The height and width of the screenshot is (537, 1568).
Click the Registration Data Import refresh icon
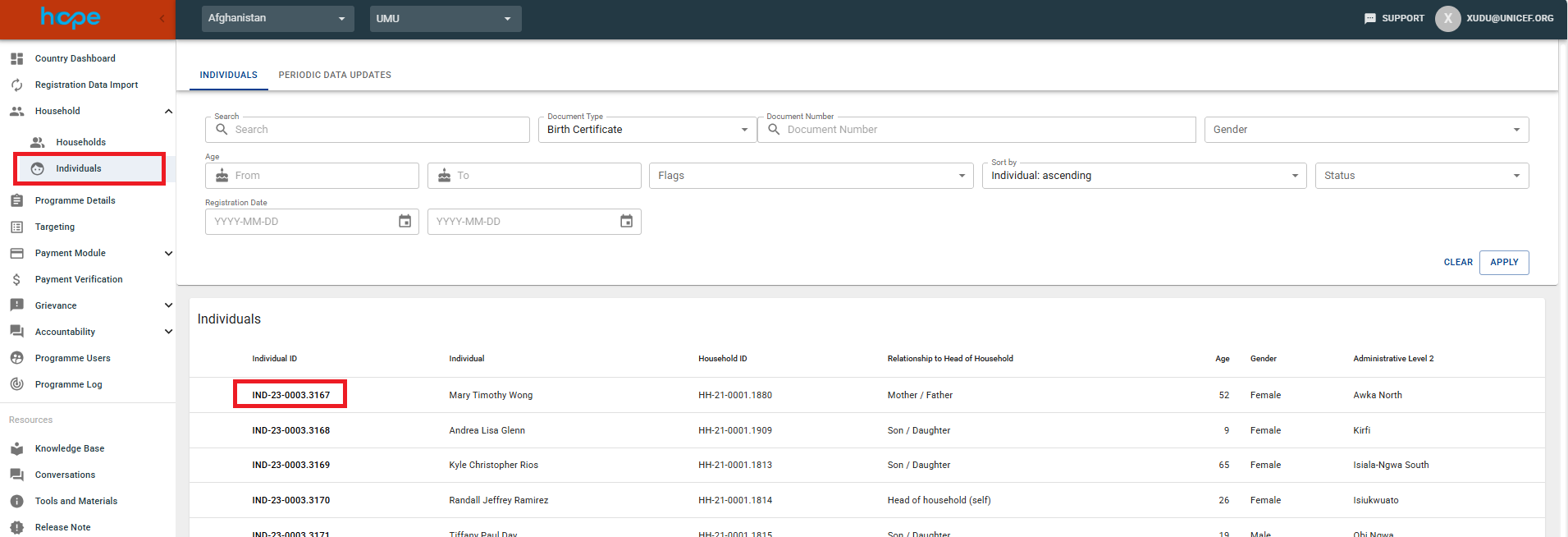[16, 85]
